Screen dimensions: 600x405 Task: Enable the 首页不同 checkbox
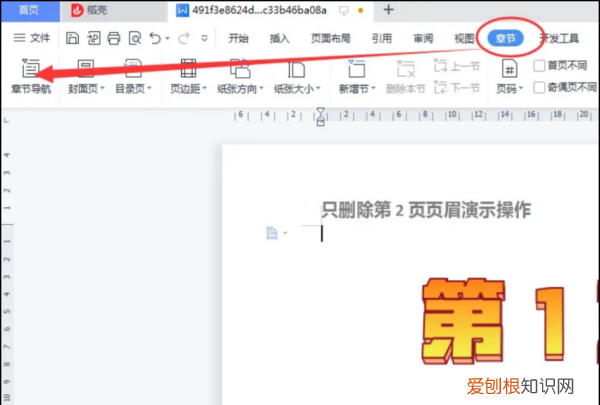(539, 66)
